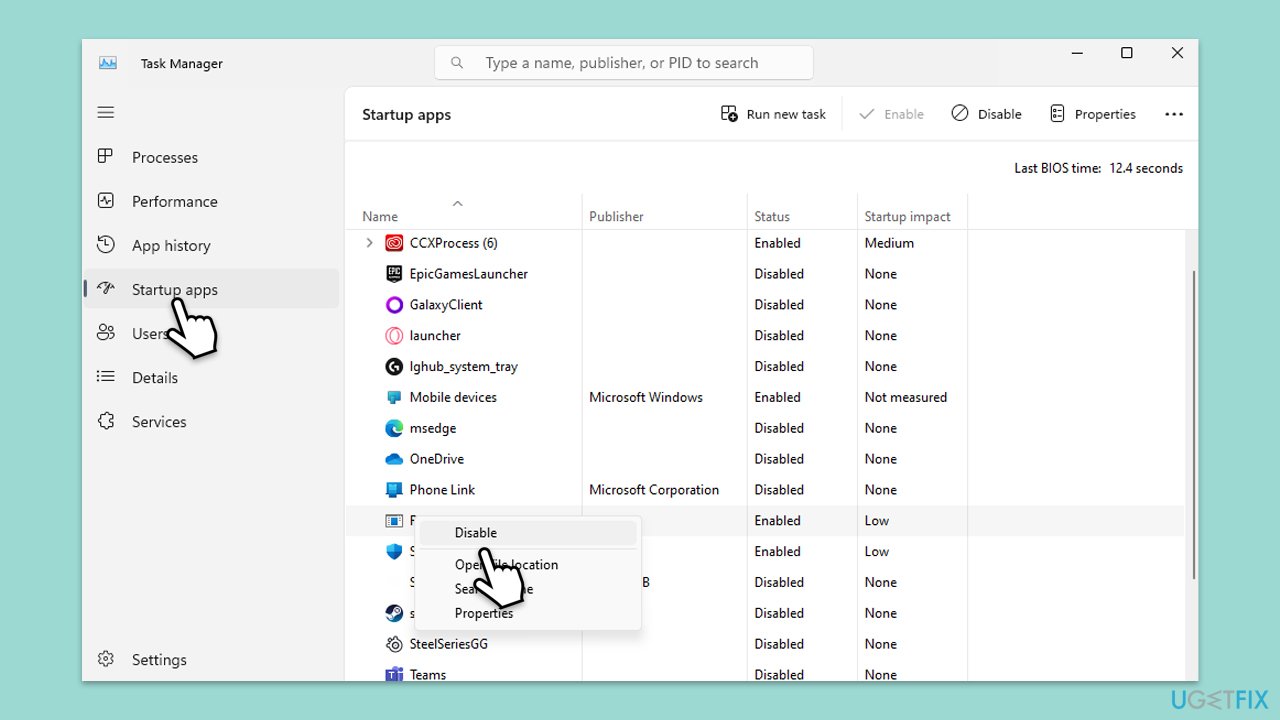
Task: Click the App history clock icon
Action: pos(106,245)
